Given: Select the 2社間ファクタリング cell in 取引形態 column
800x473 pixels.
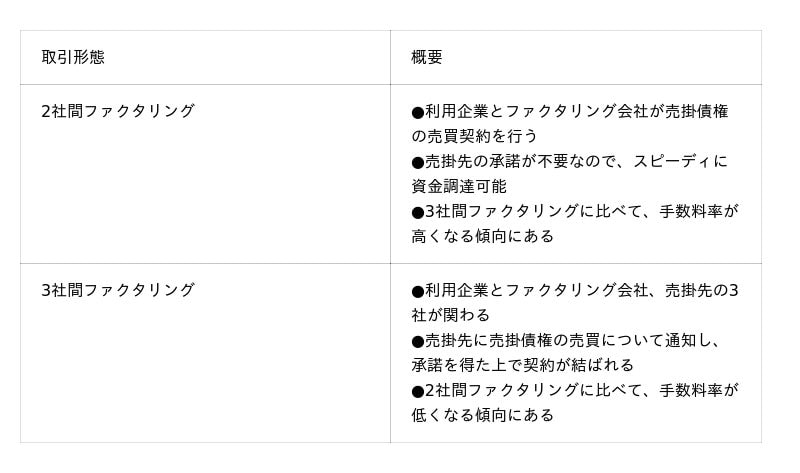Looking at the screenshot, I should pyautogui.click(x=118, y=111).
